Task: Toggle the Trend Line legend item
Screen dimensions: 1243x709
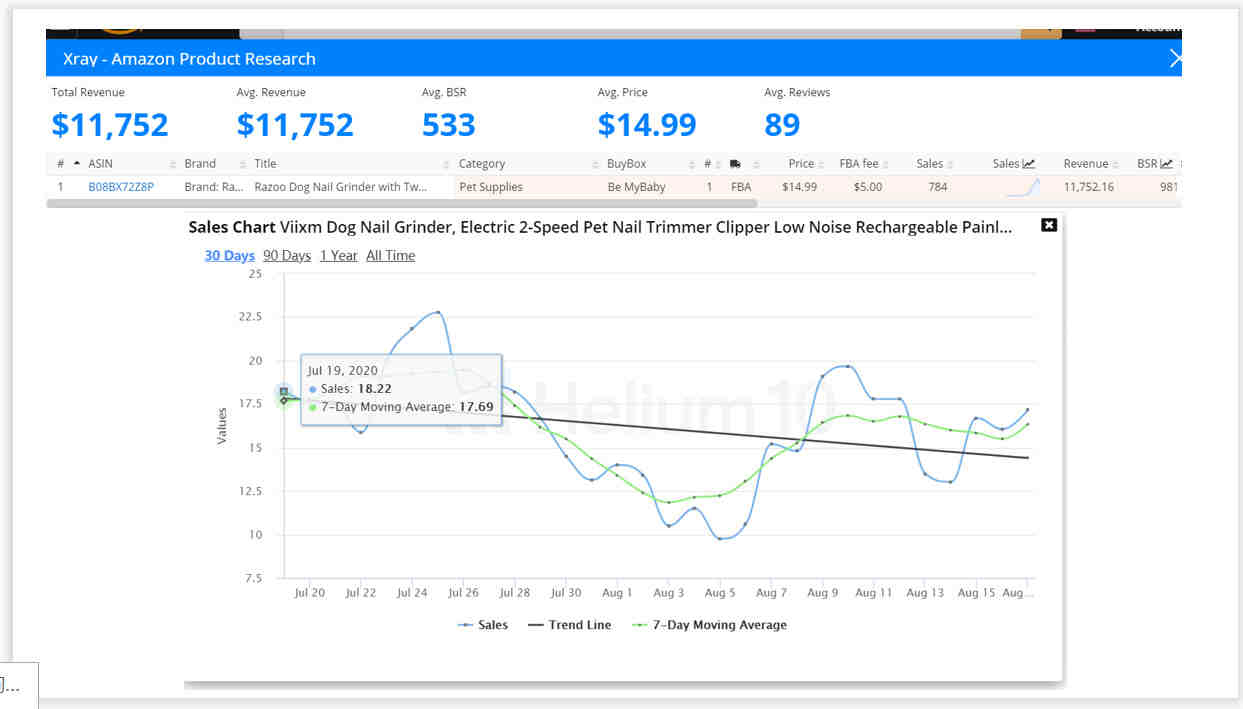Action: point(569,625)
